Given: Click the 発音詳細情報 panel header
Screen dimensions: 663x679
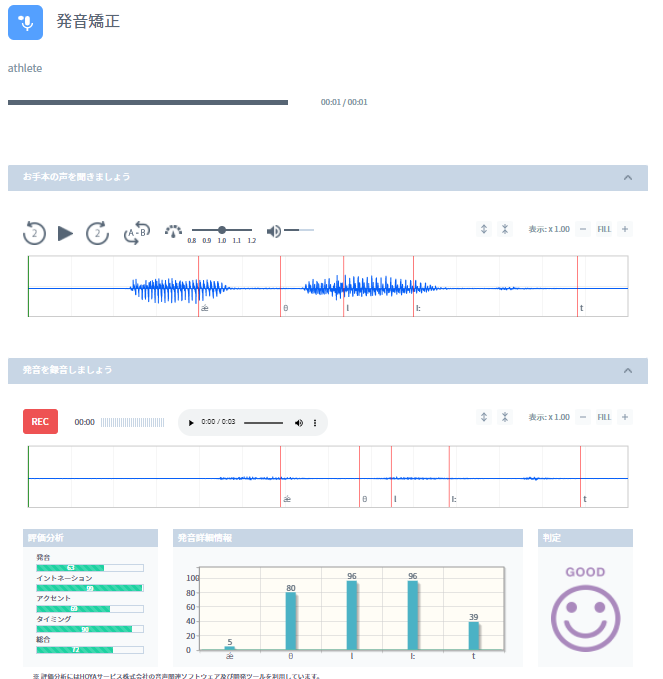Looking at the screenshot, I should tap(348, 538).
